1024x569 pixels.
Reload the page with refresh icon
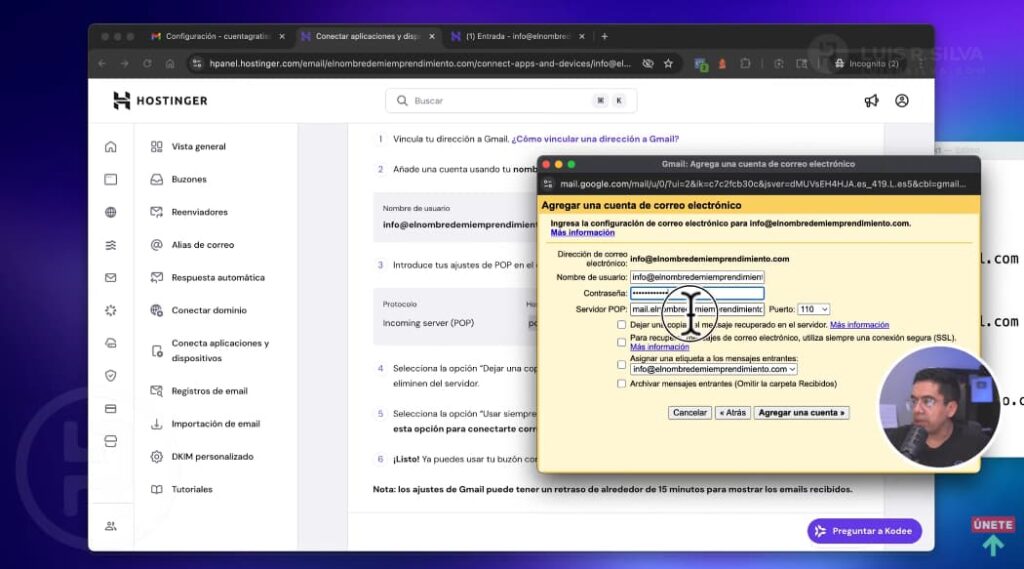coord(147,63)
